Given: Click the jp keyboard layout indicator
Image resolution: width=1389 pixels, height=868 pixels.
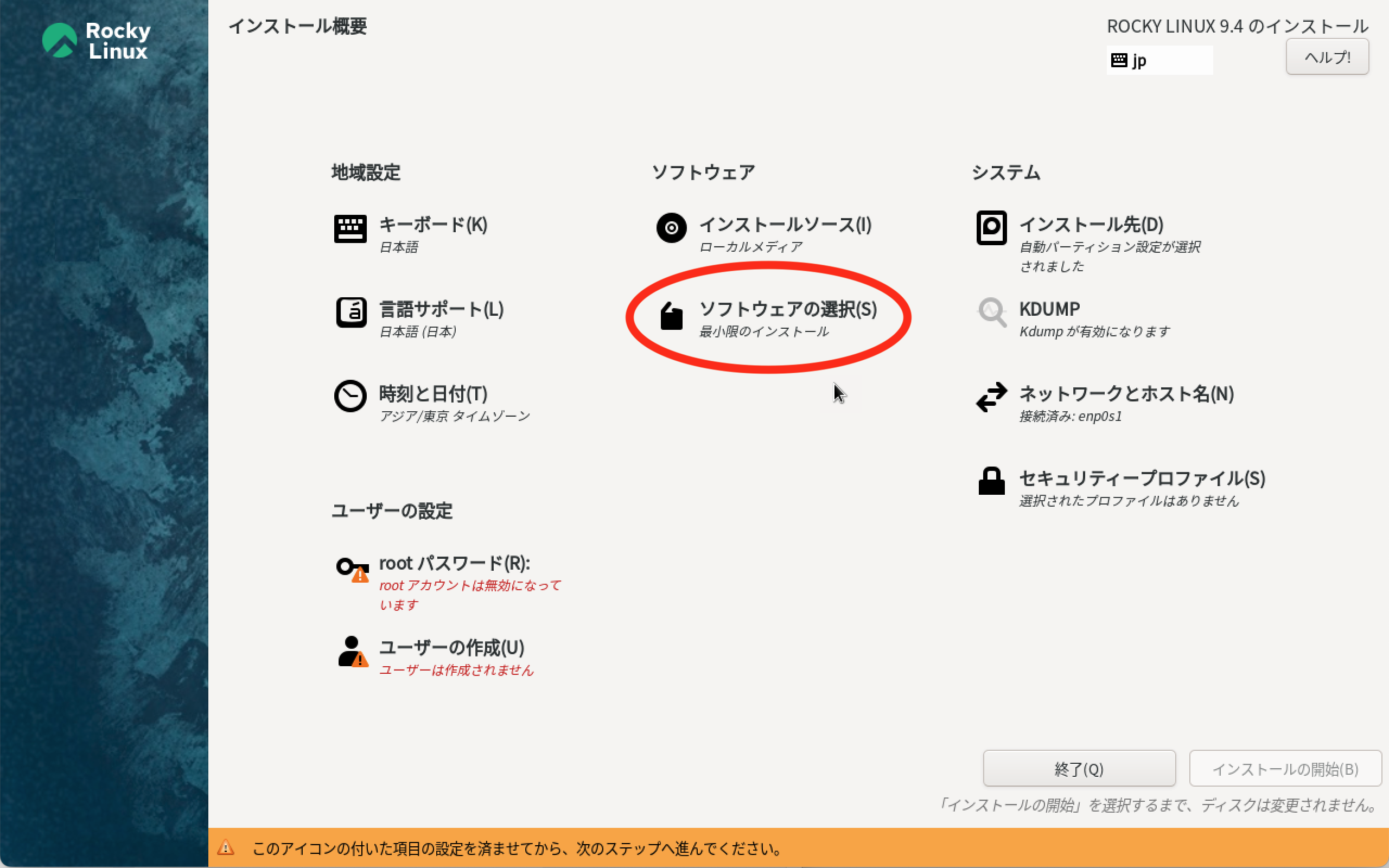Looking at the screenshot, I should 1159,60.
